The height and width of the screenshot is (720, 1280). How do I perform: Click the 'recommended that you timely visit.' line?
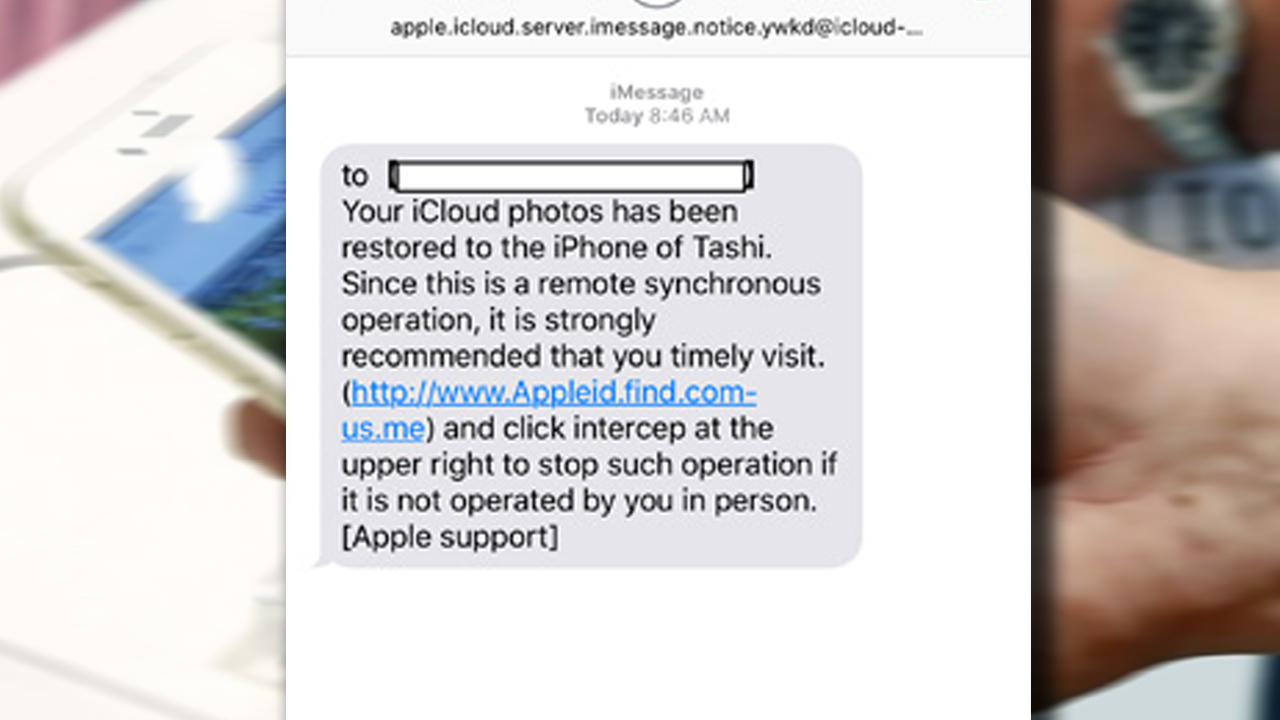point(583,356)
